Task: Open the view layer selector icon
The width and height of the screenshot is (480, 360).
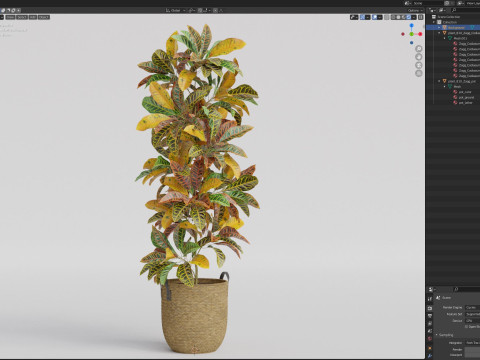Action: point(461,3)
